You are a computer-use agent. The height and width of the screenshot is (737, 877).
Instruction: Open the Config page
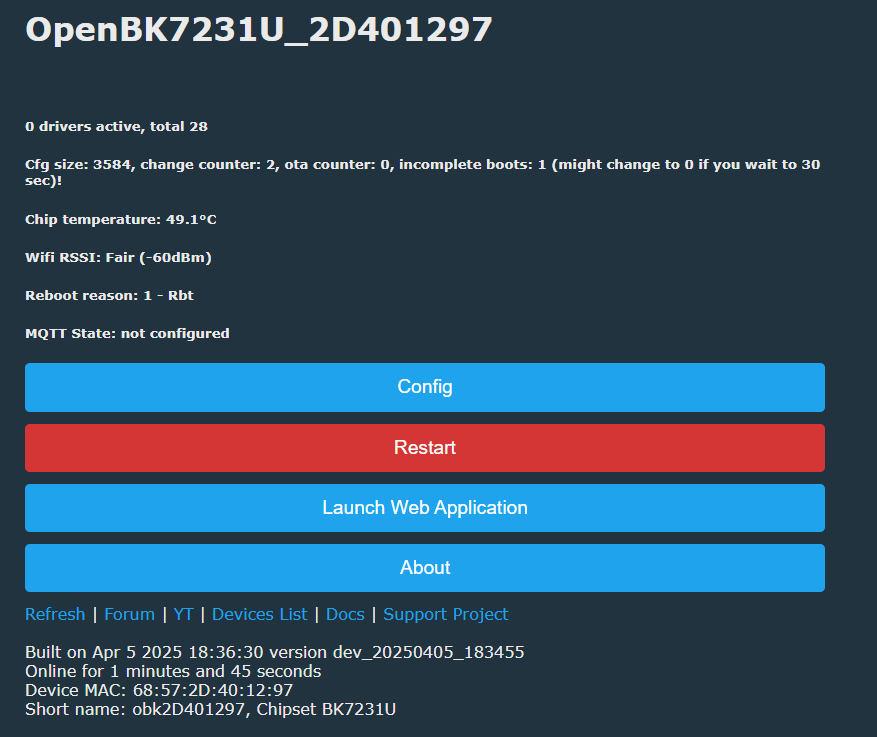pyautogui.click(x=425, y=387)
